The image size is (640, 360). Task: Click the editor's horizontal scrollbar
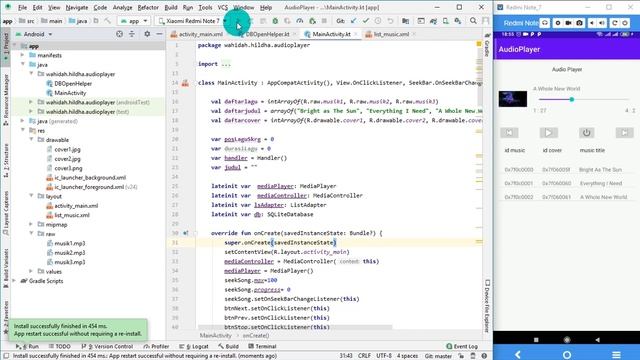(x=295, y=327)
